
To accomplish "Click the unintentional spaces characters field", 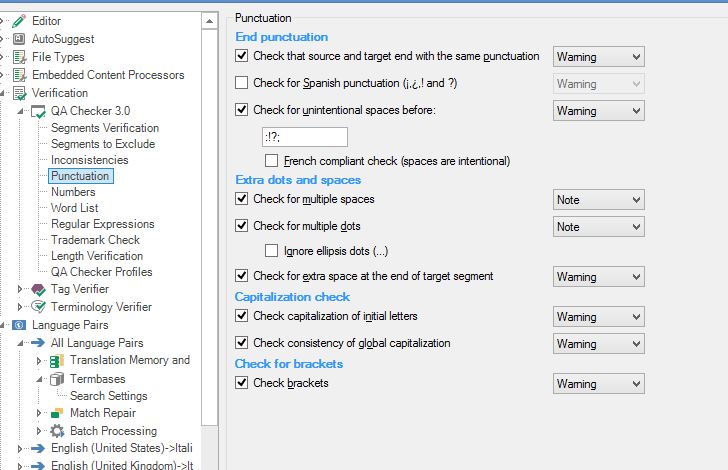I will pos(305,137).
